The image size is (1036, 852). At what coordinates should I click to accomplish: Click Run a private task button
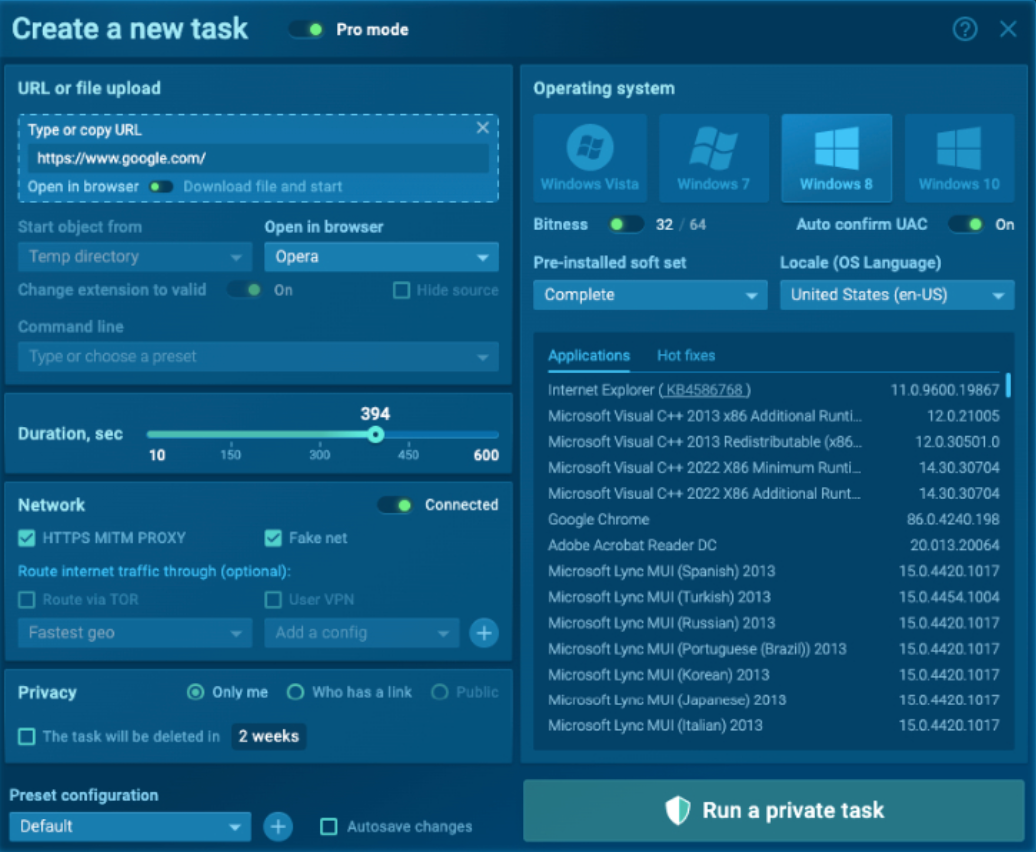(x=774, y=810)
